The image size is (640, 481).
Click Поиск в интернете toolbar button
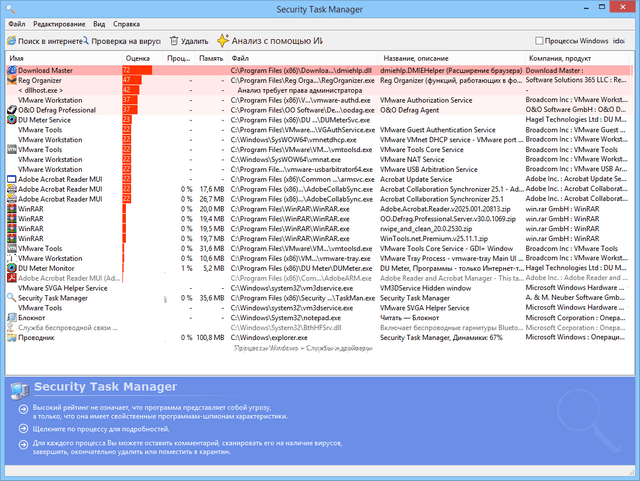point(44,41)
